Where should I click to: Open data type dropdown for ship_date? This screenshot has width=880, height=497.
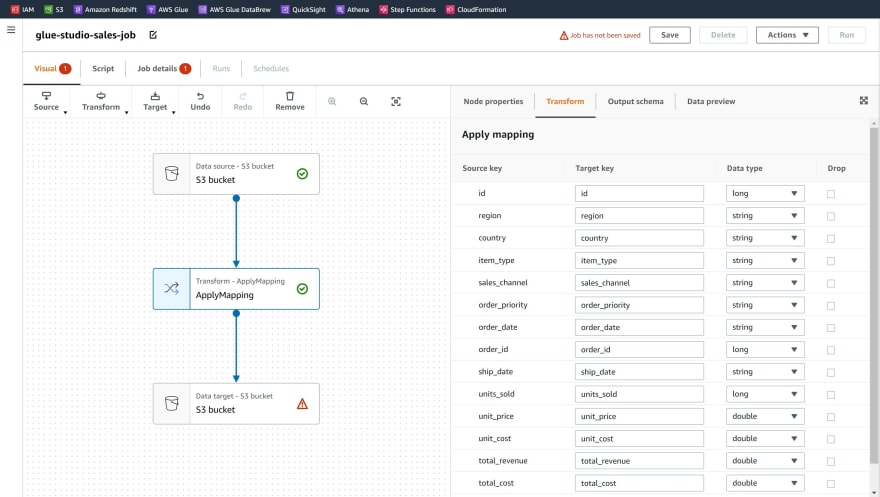765,372
